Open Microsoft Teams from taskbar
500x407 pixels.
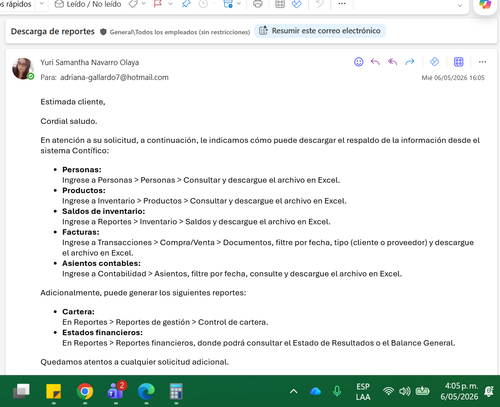(116, 391)
